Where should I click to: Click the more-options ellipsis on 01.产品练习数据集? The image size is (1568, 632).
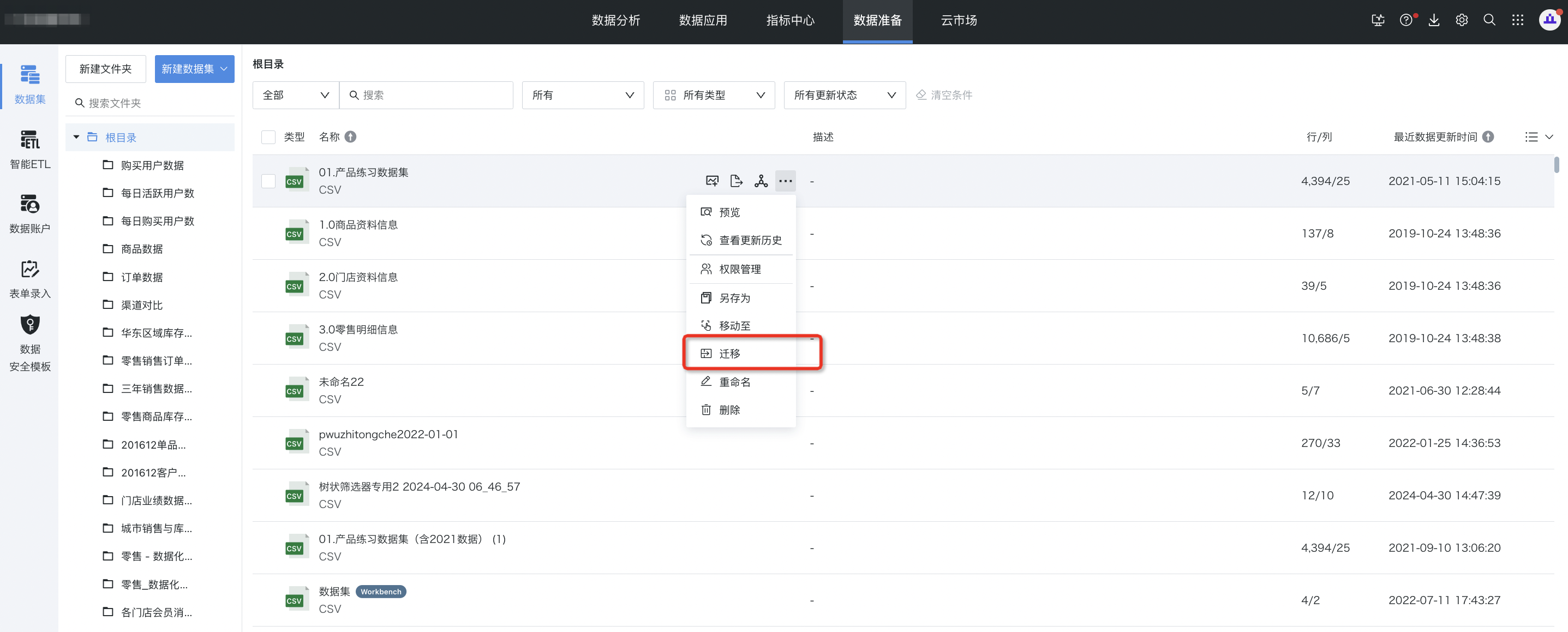(x=785, y=181)
